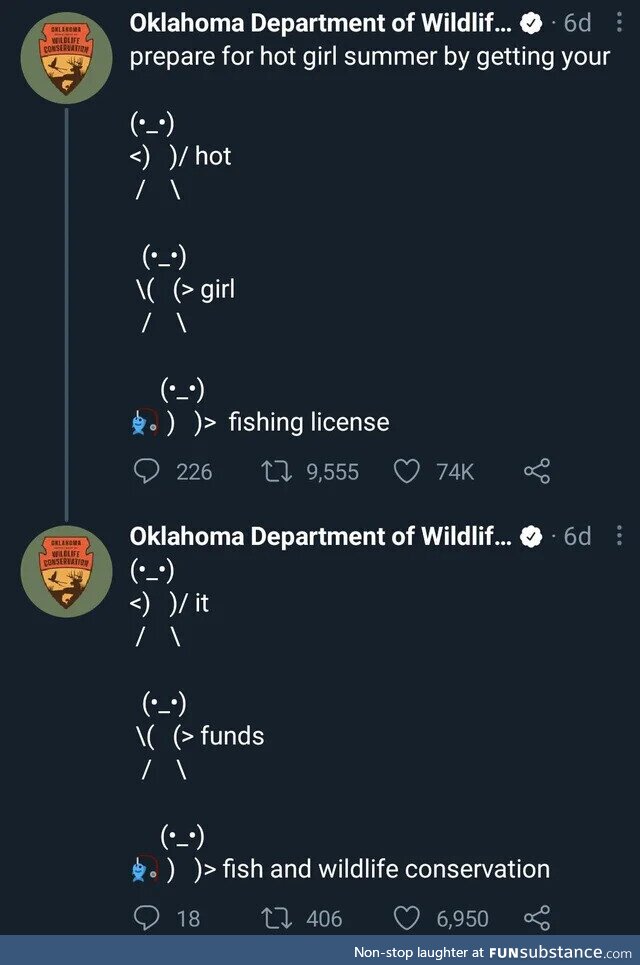Screen dimensions: 640x965
Task: Share the fishing license tweet
Action: click(537, 471)
